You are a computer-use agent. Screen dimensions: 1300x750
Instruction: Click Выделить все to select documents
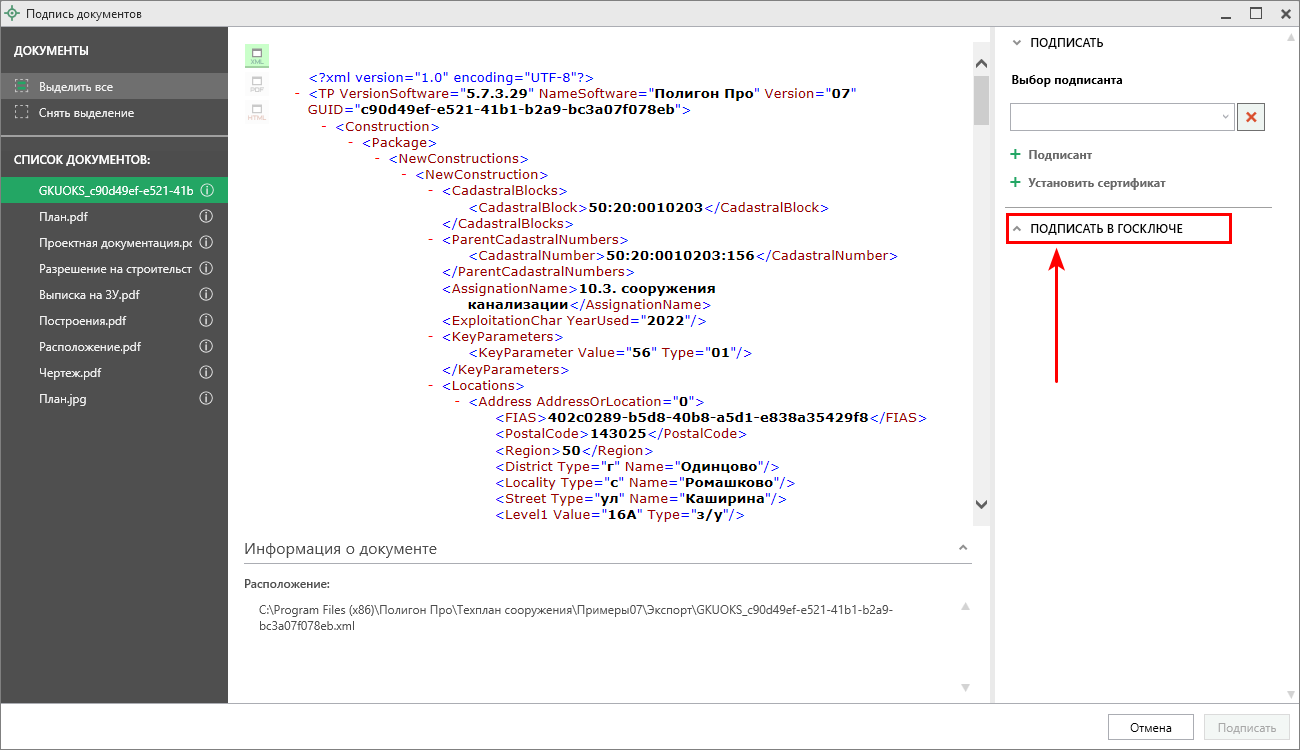click(x=75, y=87)
